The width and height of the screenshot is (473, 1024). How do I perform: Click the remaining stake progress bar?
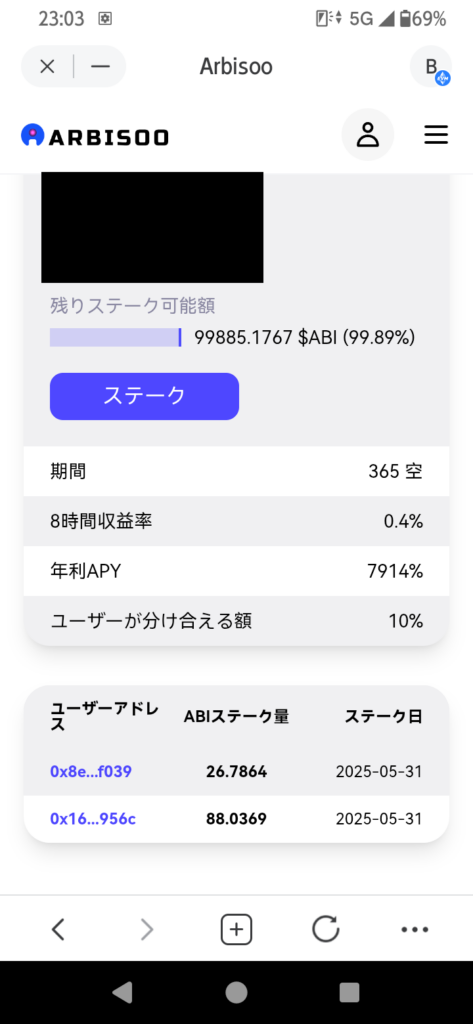(x=116, y=338)
